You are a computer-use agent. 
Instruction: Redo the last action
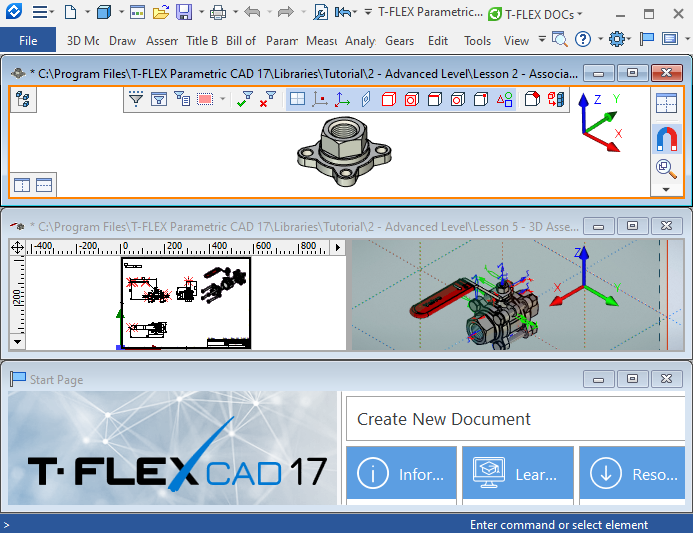[x=286, y=12]
